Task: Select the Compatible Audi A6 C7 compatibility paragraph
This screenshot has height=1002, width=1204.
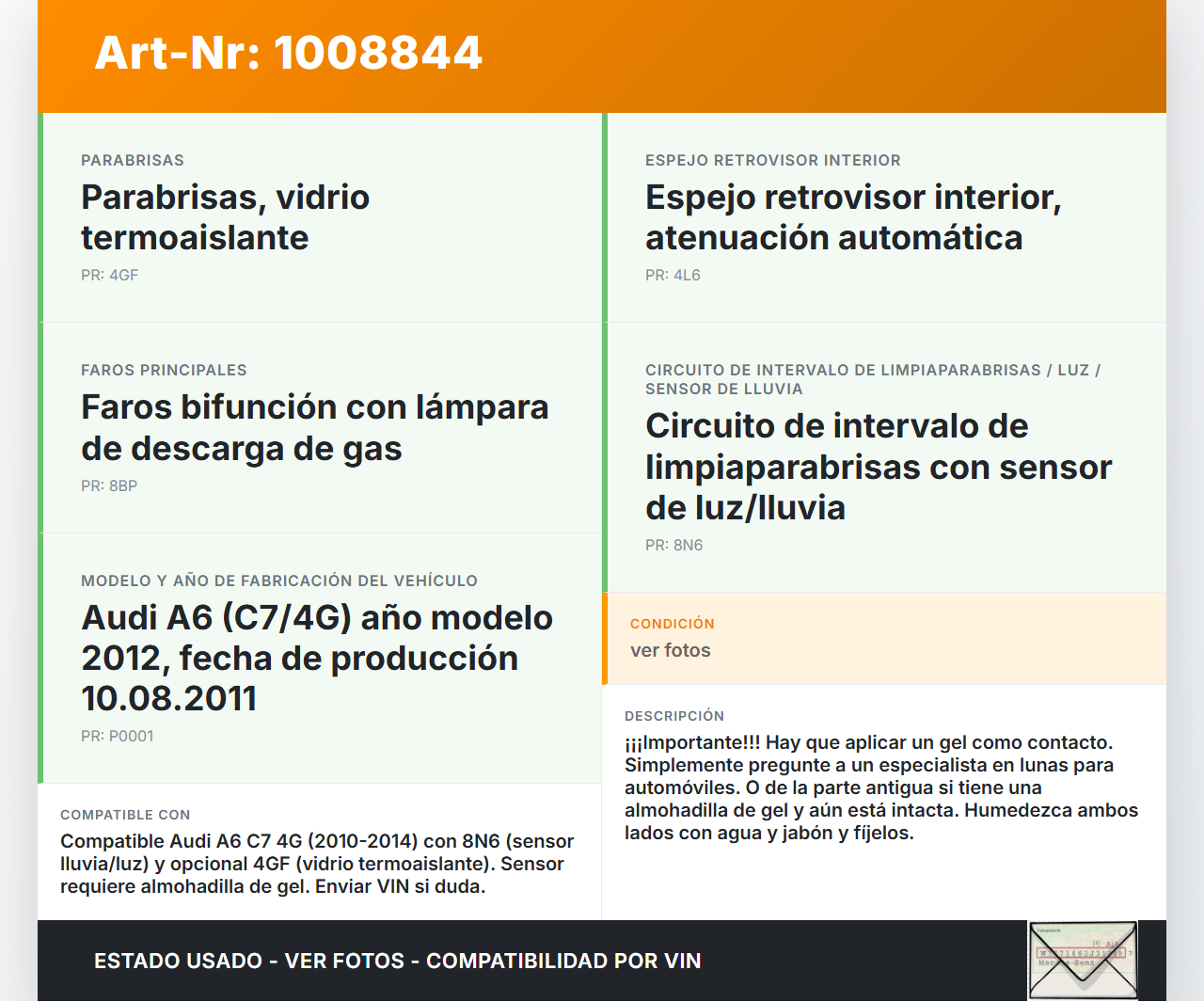Action: tap(316, 864)
